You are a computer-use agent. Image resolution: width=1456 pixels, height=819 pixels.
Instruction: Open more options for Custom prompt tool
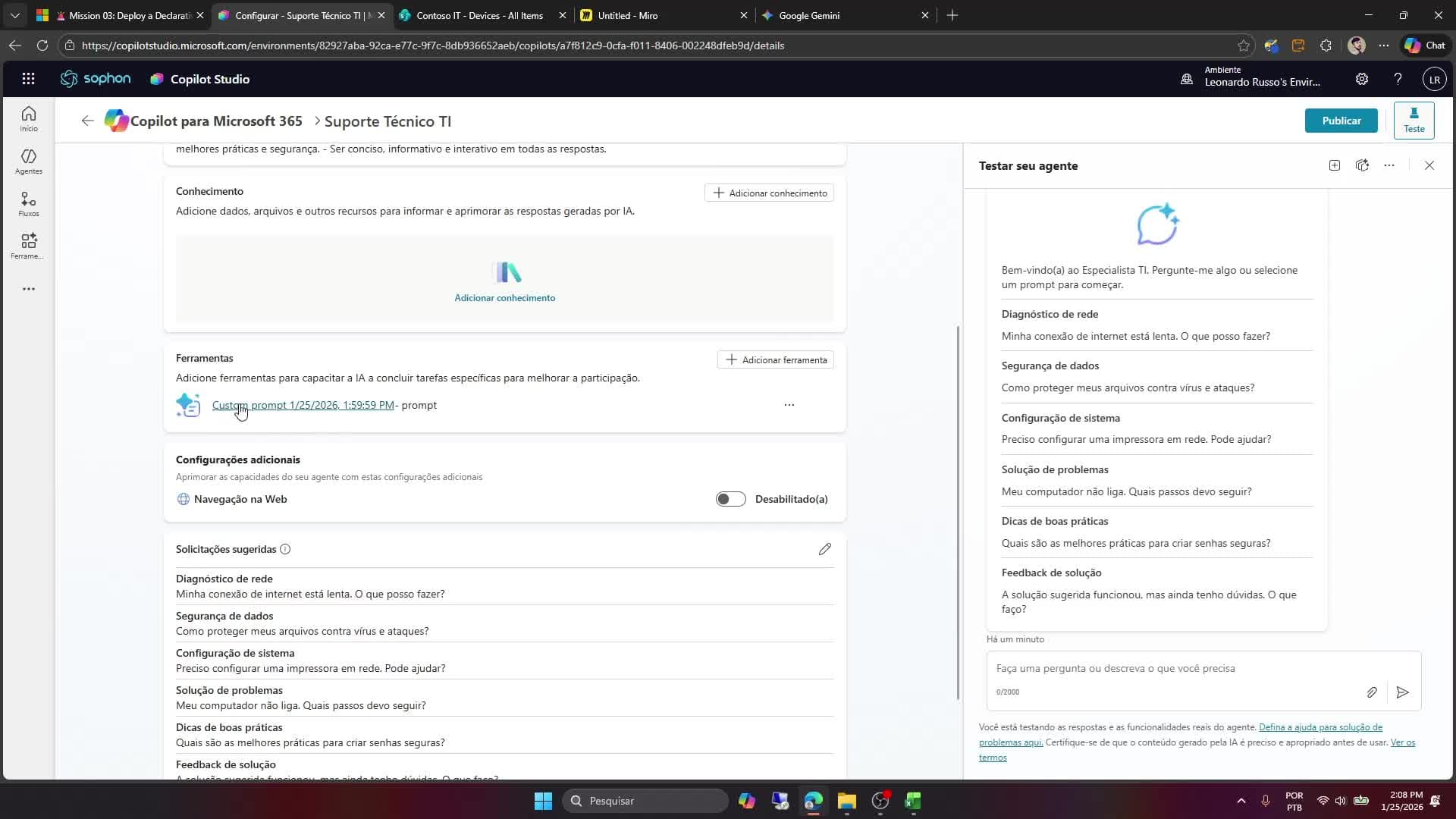789,404
